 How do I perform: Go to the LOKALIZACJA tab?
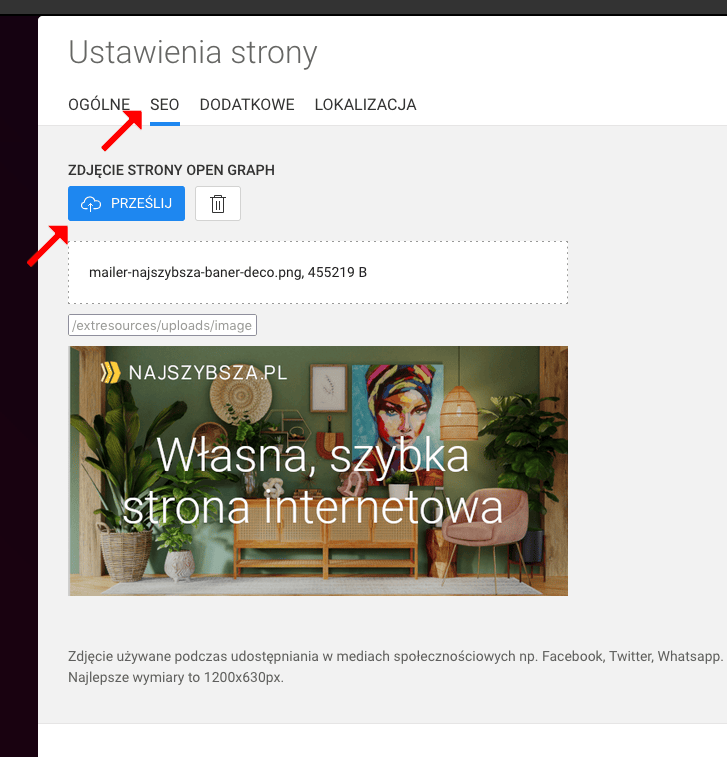coord(365,105)
